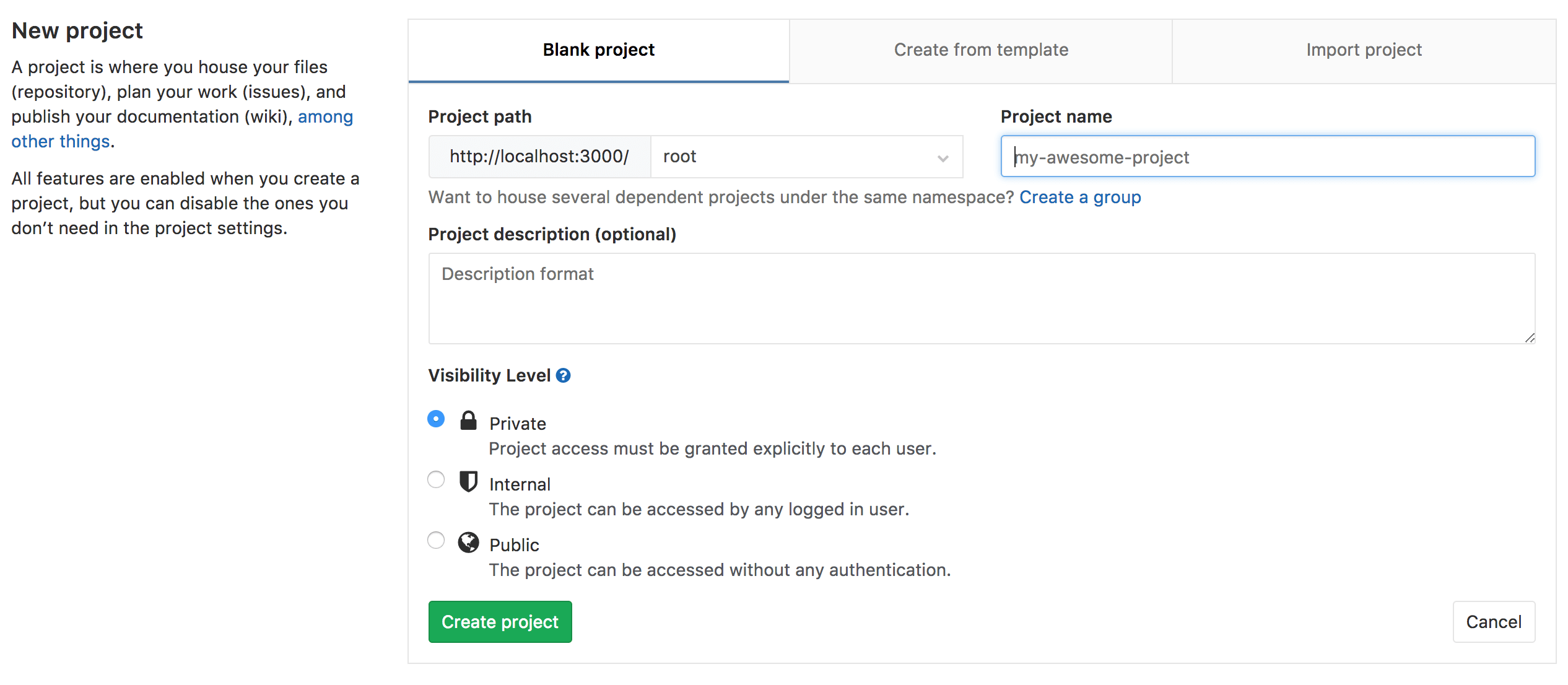Select the Public radio button
The image size is (1568, 685).
pos(435,541)
